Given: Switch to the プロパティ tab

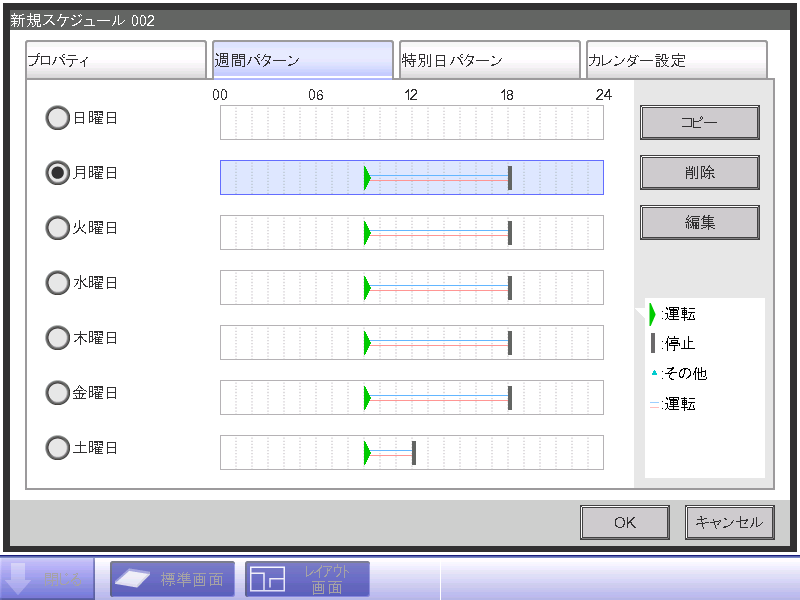Looking at the screenshot, I should click(115, 60).
